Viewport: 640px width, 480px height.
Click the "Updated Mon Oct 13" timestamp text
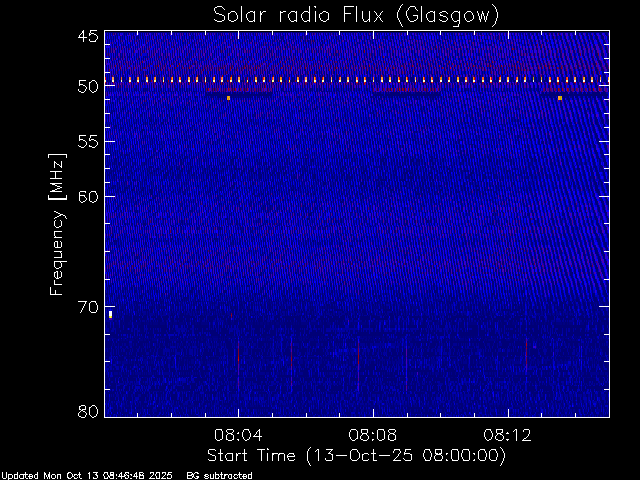(x=87, y=476)
